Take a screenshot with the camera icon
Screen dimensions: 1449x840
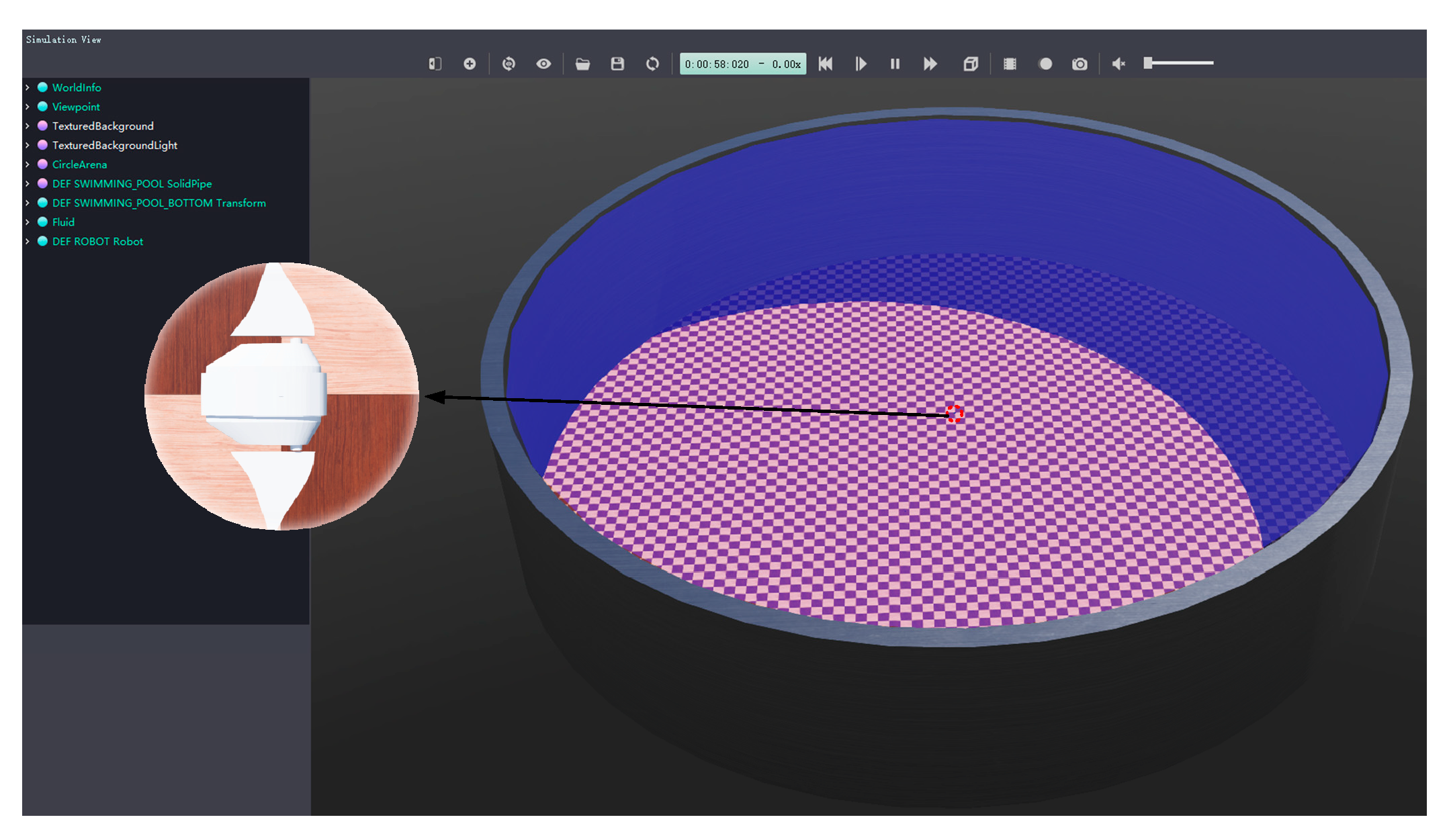tap(1080, 64)
